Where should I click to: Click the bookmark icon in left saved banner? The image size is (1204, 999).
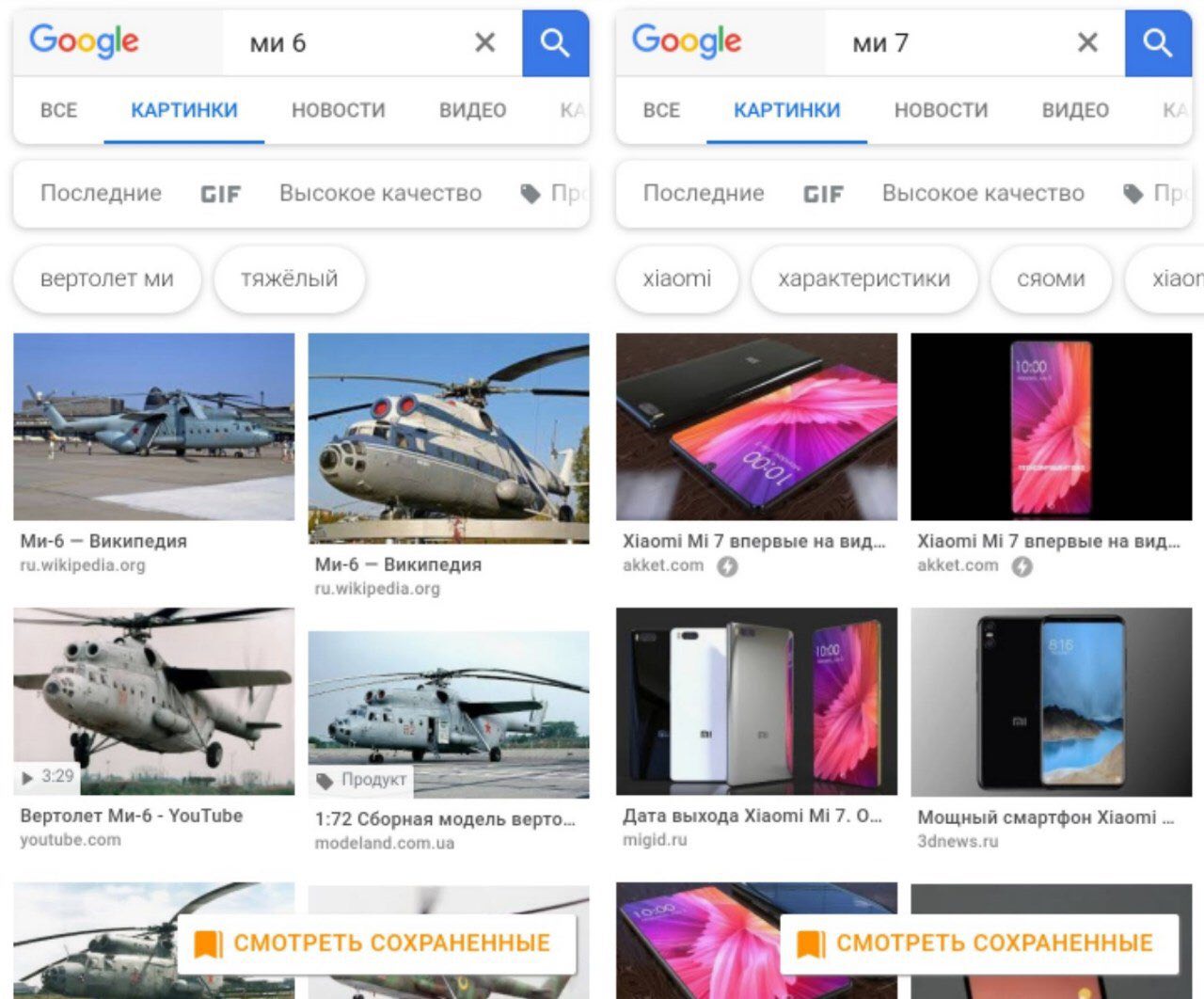208,943
